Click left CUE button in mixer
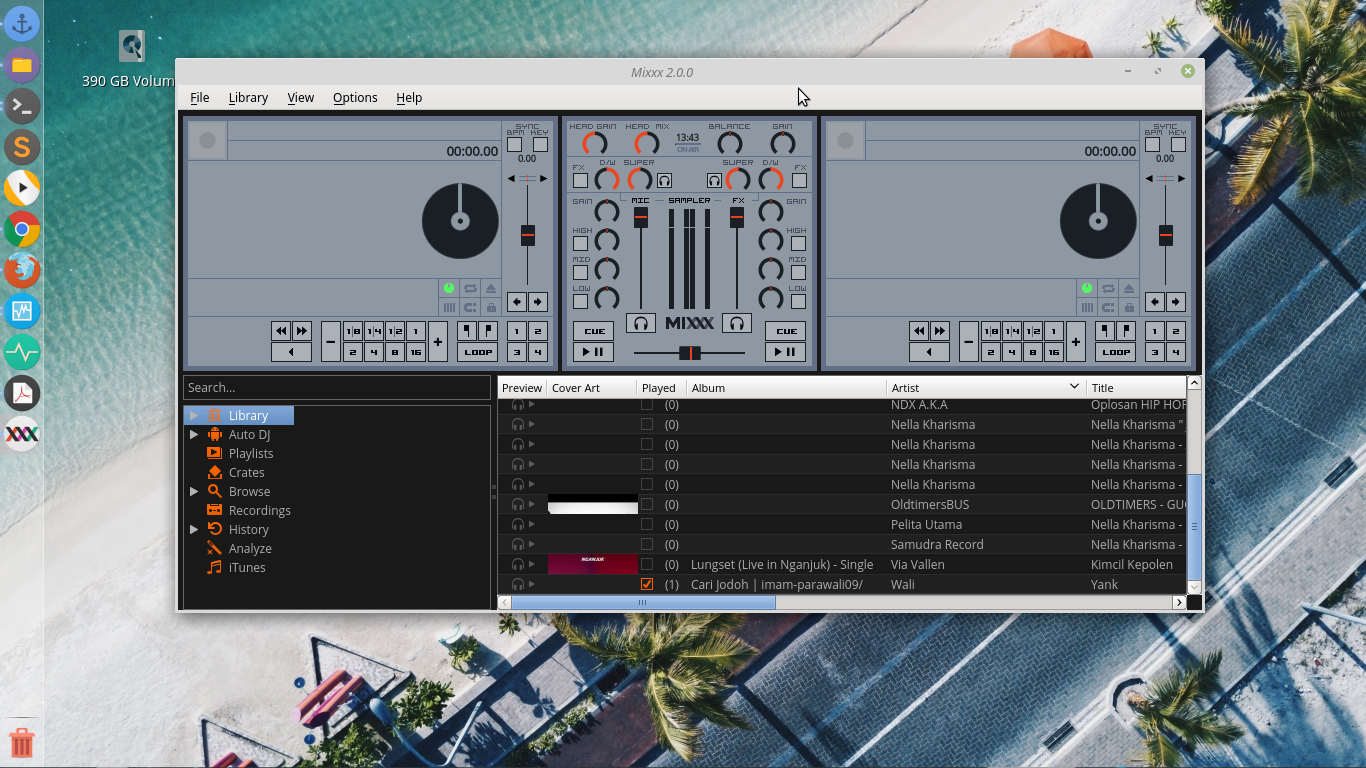Image resolution: width=1366 pixels, height=768 pixels. click(594, 331)
